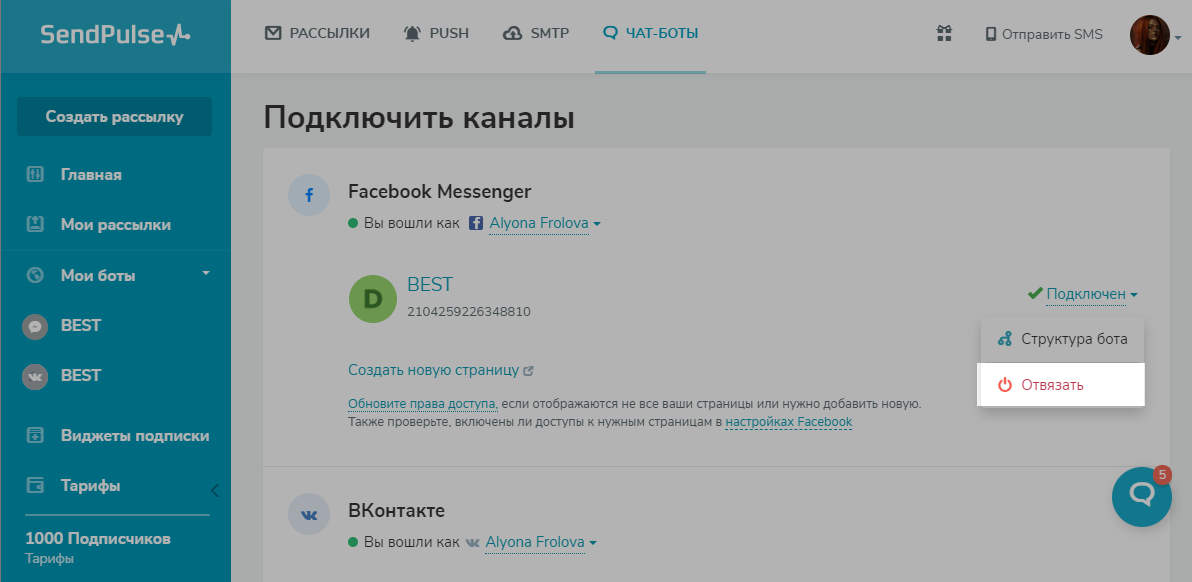Open Мои рассылки in sidebar

click(x=116, y=225)
